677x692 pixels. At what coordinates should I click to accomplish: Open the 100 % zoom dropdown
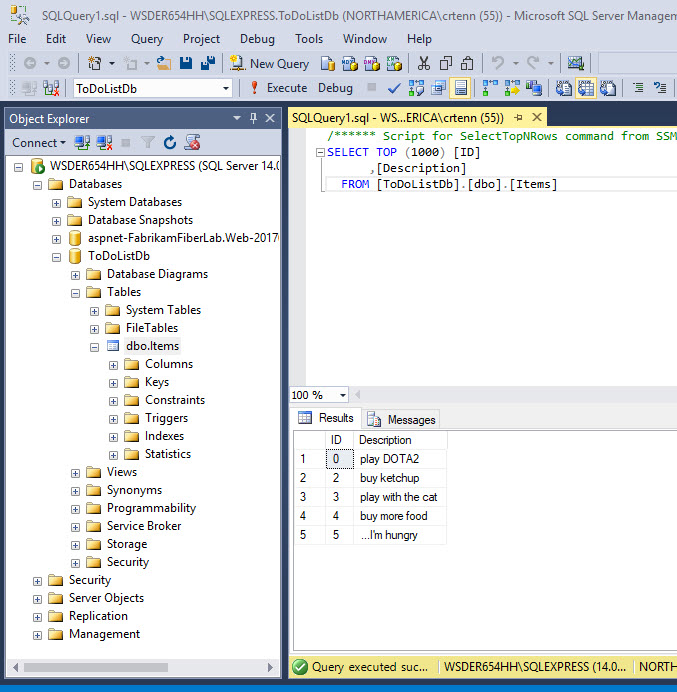343,395
